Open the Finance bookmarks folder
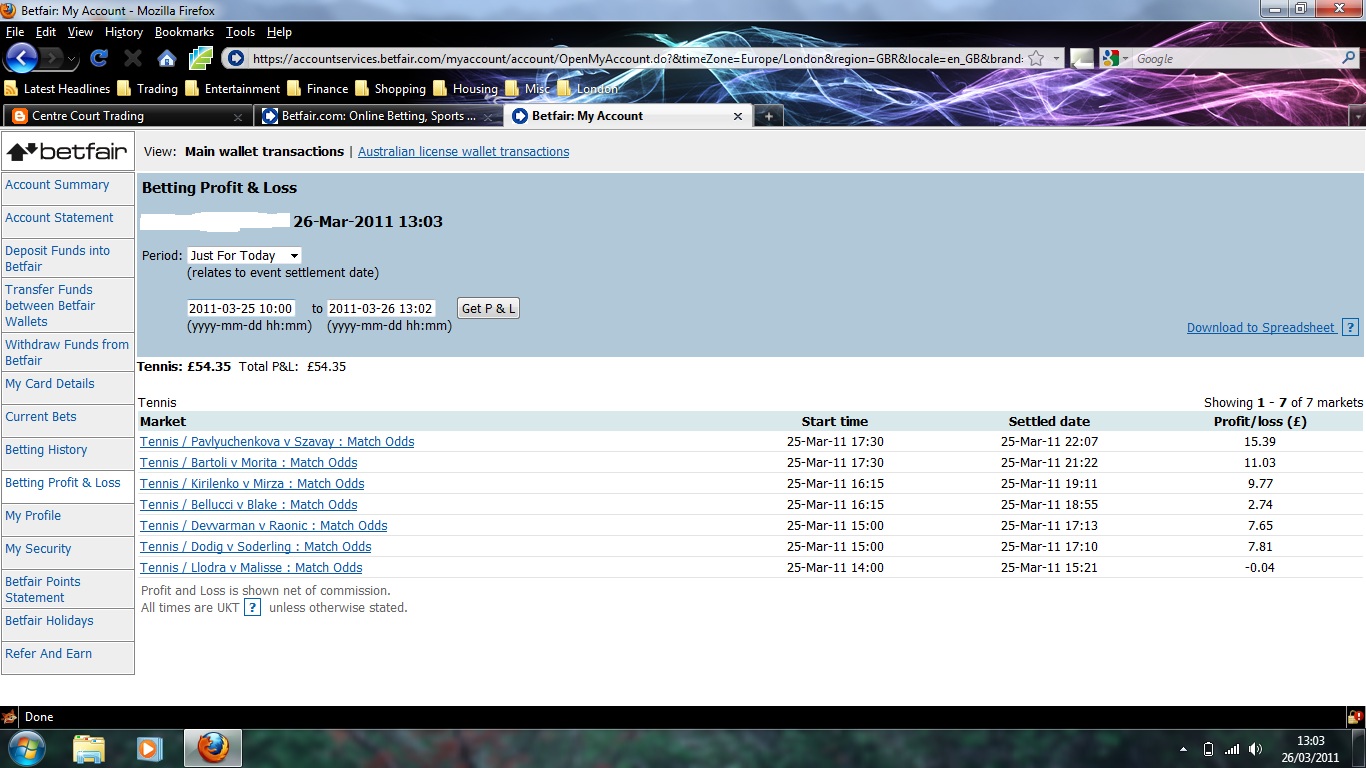 click(x=317, y=88)
